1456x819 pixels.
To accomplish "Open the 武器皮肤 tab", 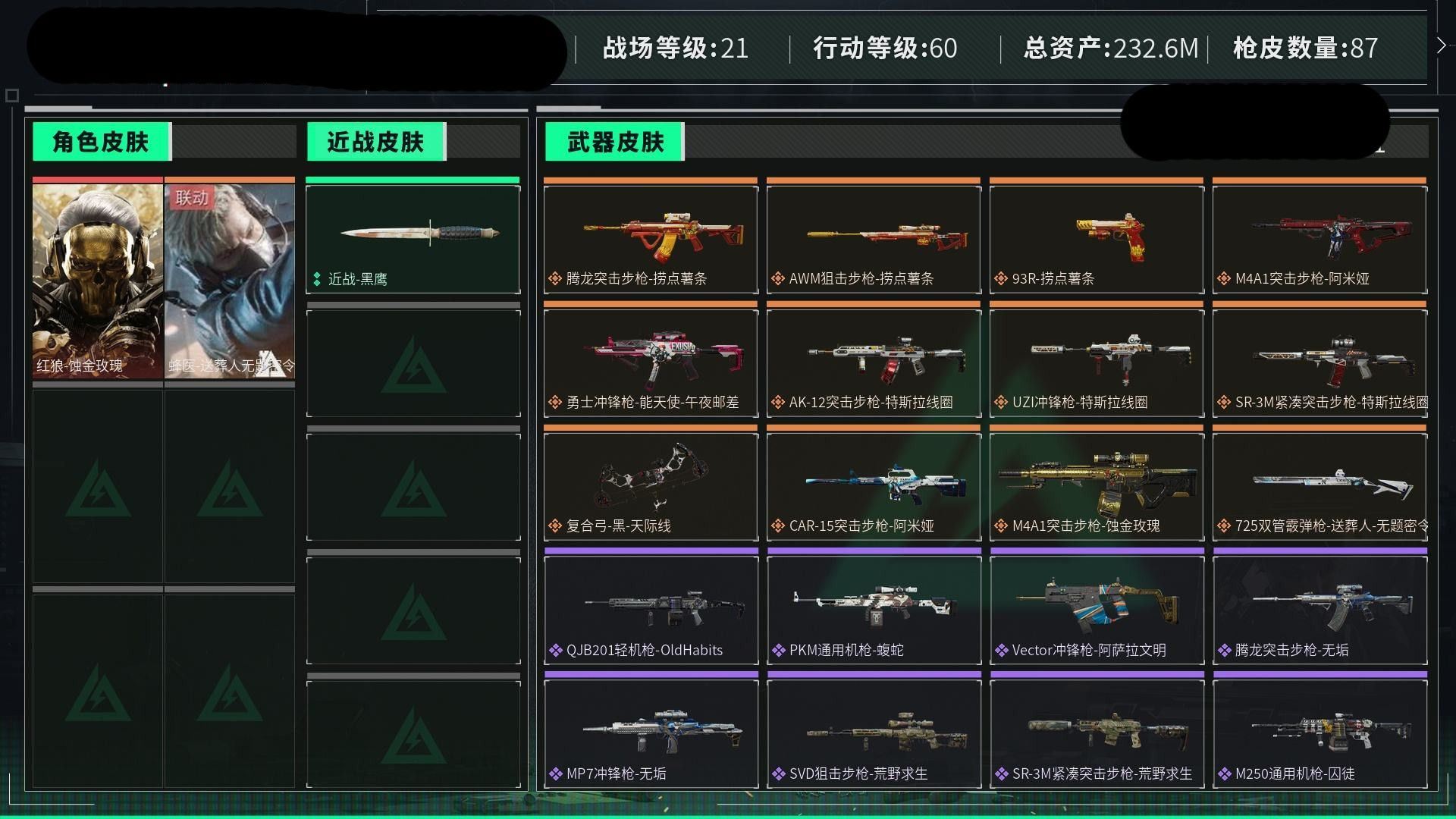I will [615, 142].
